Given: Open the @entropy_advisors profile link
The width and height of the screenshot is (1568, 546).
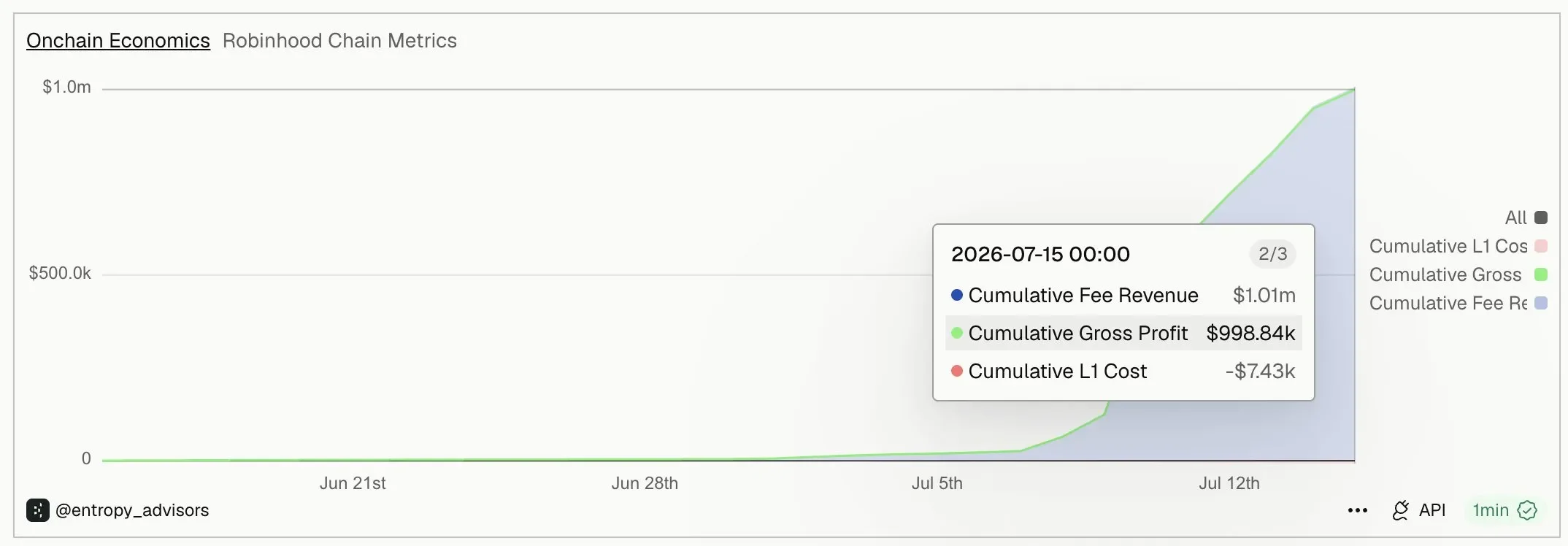Looking at the screenshot, I should [x=132, y=510].
